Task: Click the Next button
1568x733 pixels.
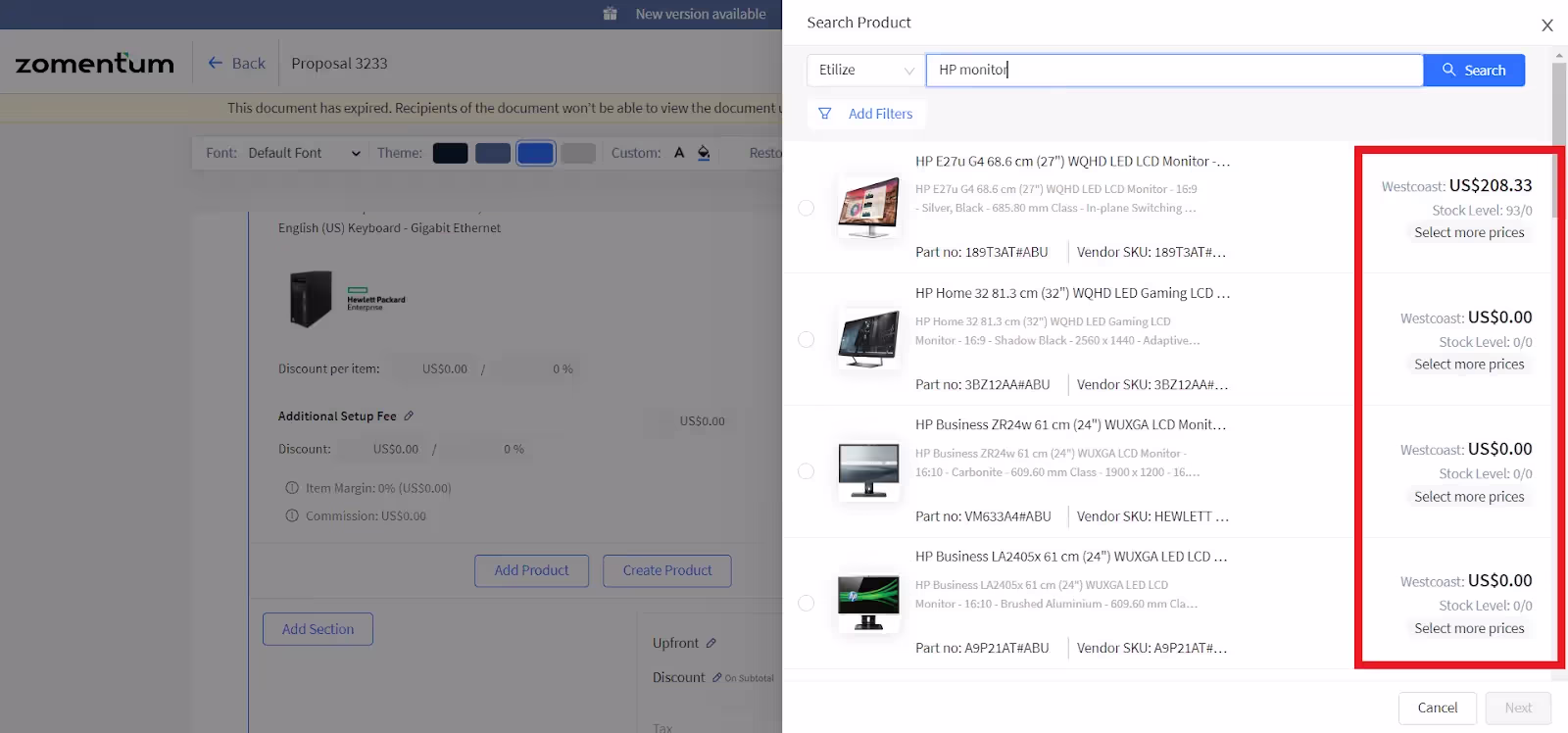Action: [1518, 708]
